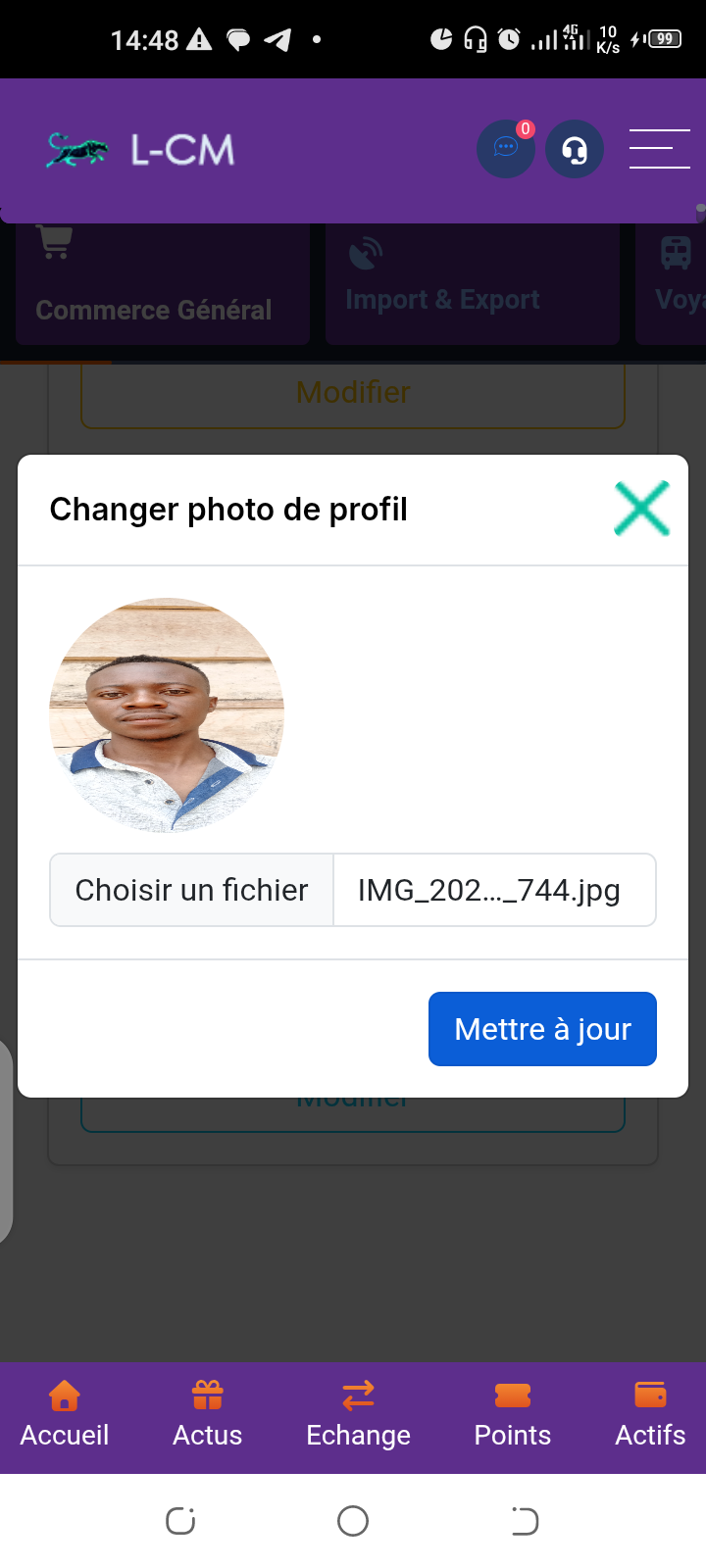The width and height of the screenshot is (706, 1568).
Task: Open the Actifs wallet tab
Action: [x=650, y=1416]
